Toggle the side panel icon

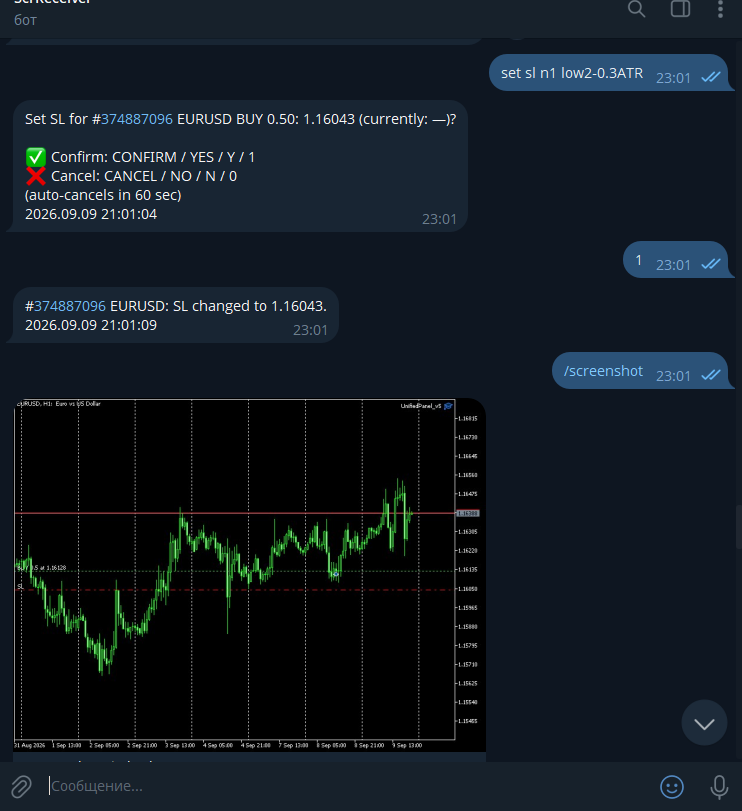[680, 9]
